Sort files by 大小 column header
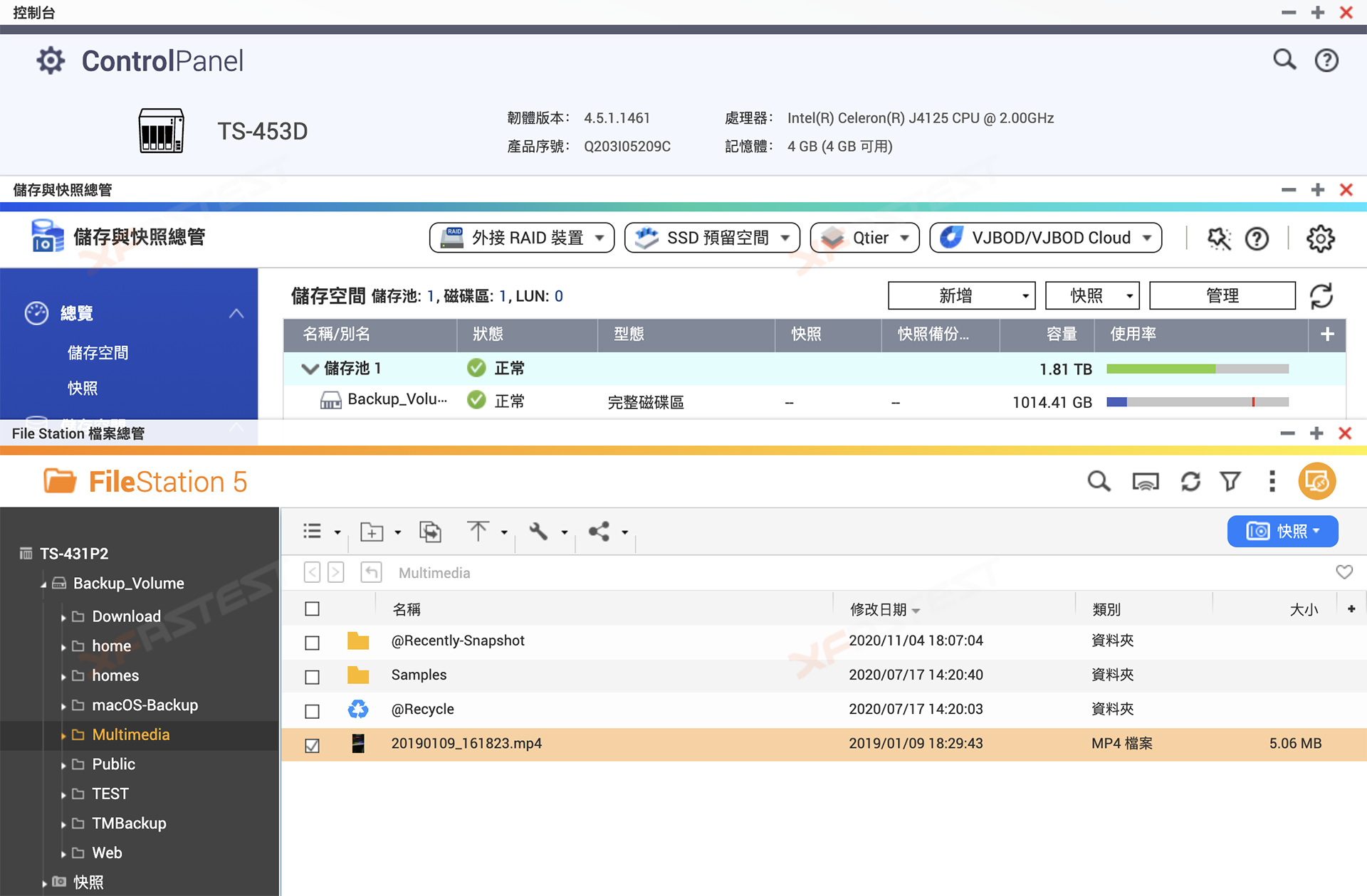 point(1304,610)
